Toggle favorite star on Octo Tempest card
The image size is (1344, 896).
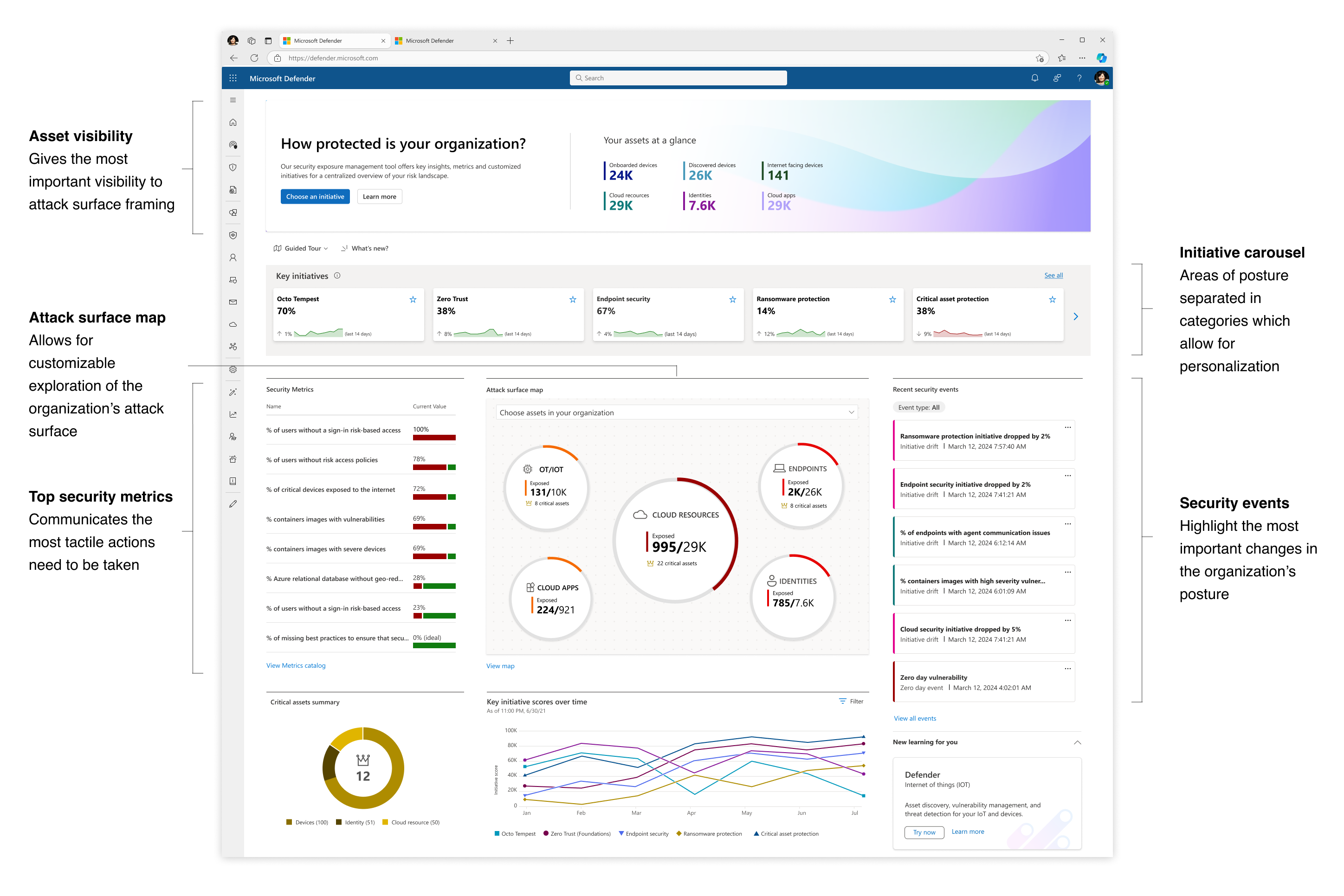tap(413, 299)
